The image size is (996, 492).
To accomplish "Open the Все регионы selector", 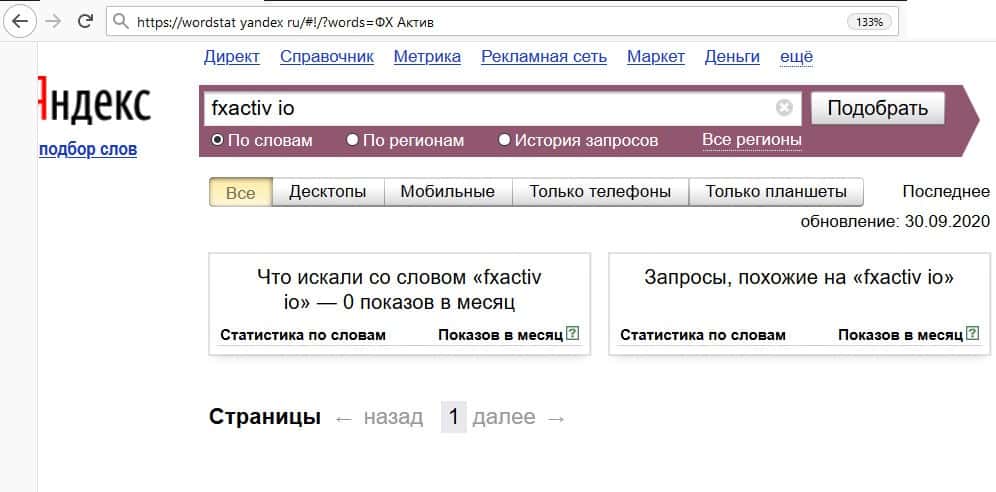I will [x=752, y=140].
